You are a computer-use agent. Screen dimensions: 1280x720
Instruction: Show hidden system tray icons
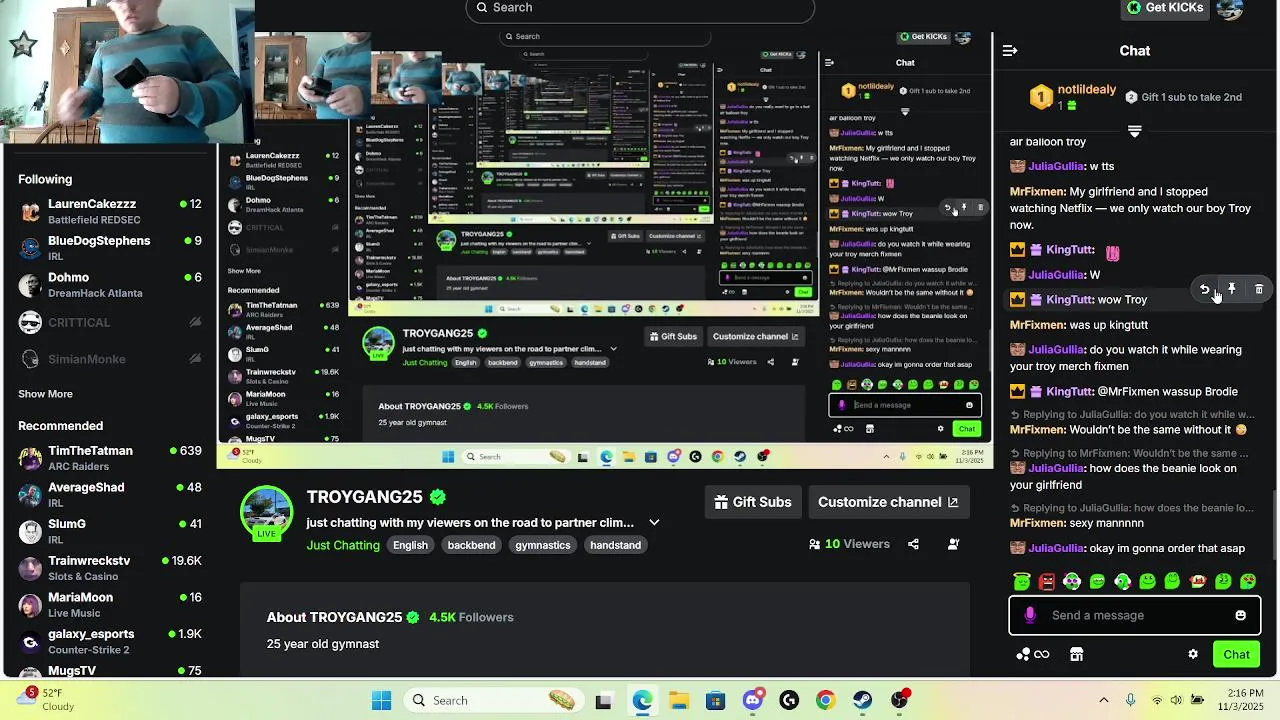tap(1104, 700)
